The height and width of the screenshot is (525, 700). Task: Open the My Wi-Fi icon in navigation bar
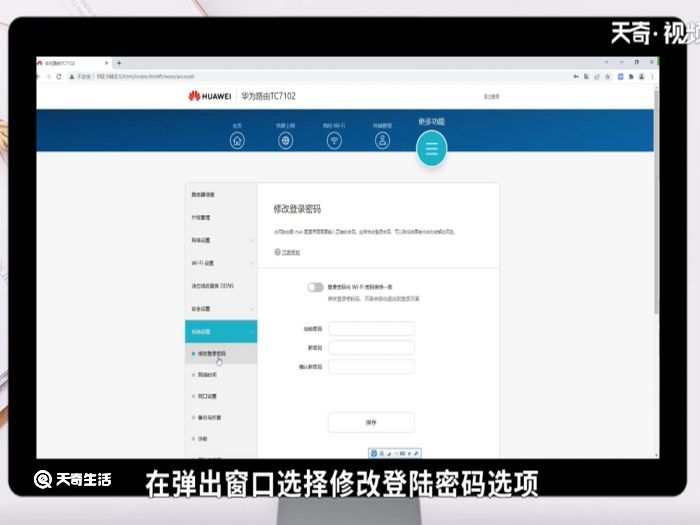[334, 141]
